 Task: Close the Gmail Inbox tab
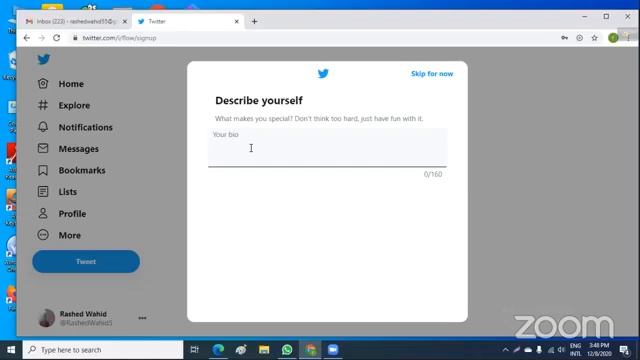(x=124, y=22)
